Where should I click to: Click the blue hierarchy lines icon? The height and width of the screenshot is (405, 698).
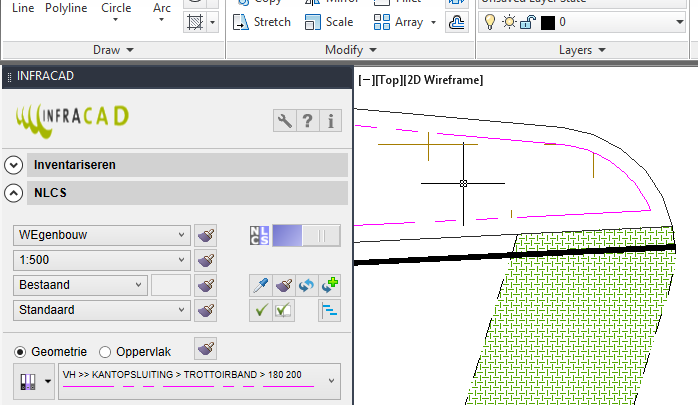coord(329,311)
